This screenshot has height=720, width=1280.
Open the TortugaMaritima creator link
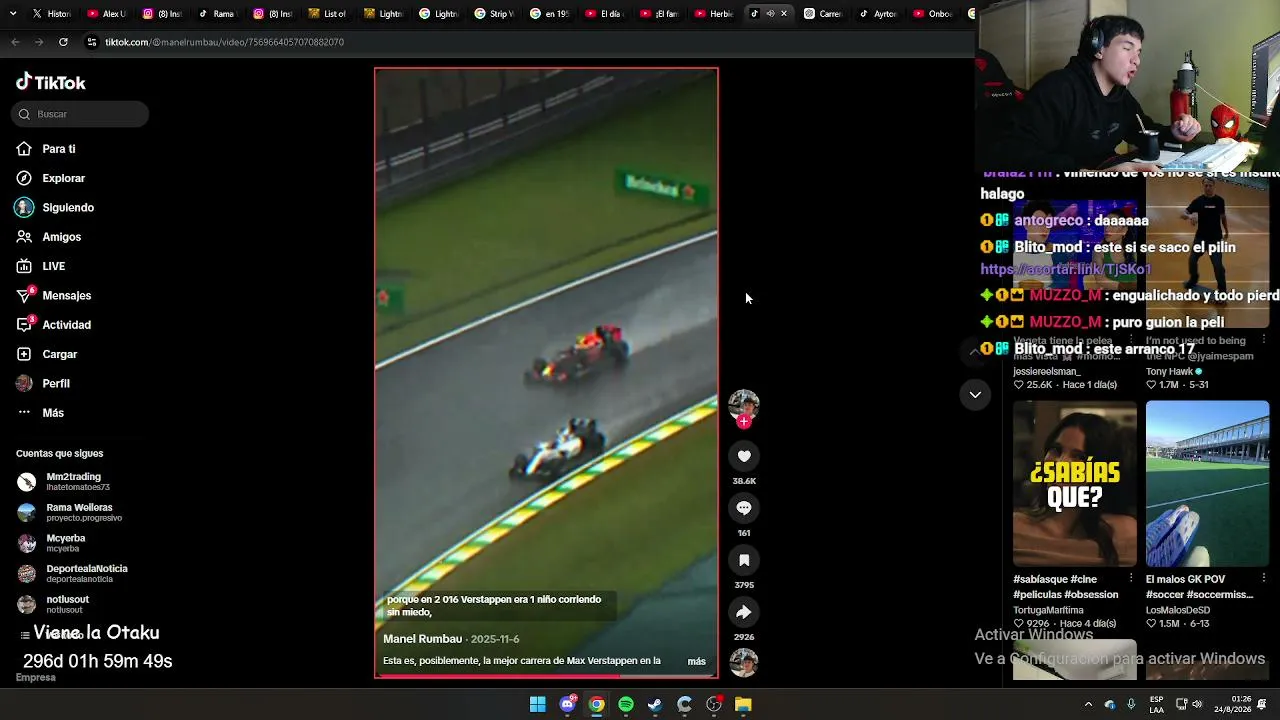(1048, 610)
